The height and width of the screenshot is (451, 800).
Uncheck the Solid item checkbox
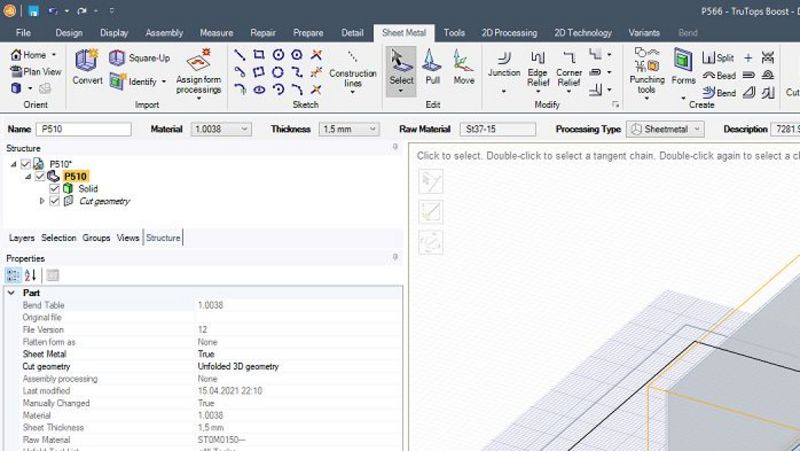[x=54, y=189]
